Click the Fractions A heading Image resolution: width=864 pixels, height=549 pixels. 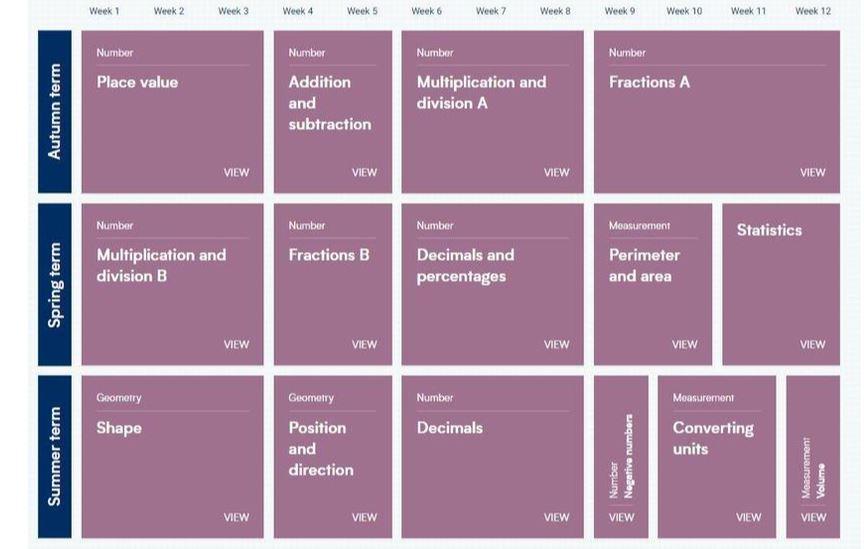[x=649, y=82]
